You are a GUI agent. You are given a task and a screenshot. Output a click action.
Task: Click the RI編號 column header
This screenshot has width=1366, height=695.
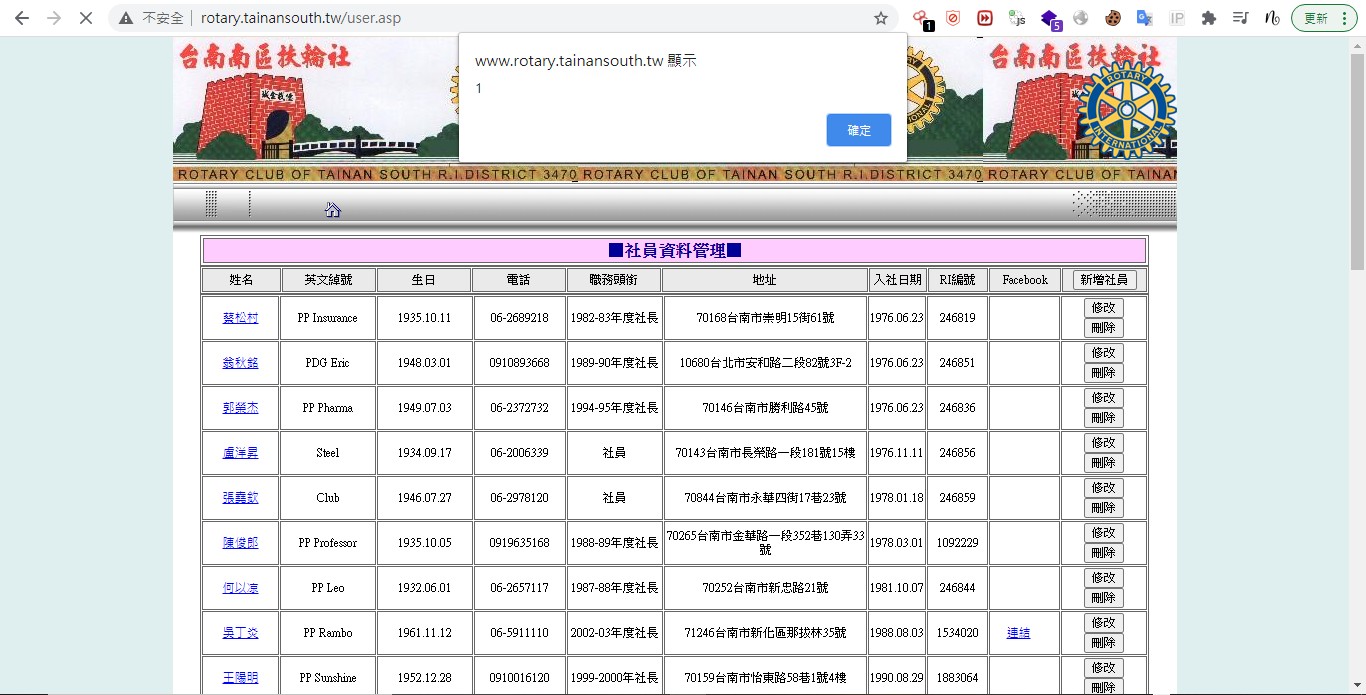click(x=958, y=280)
